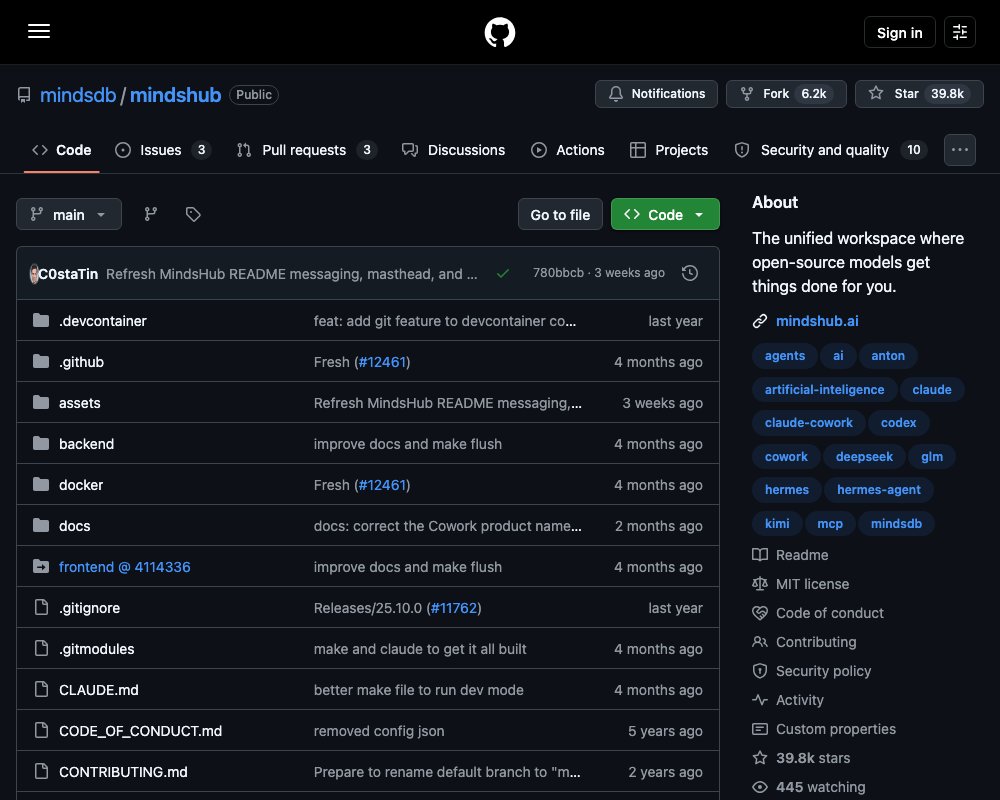Click the Security policy shield icon
Viewport: 1000px width, 800px height.
[x=760, y=671]
